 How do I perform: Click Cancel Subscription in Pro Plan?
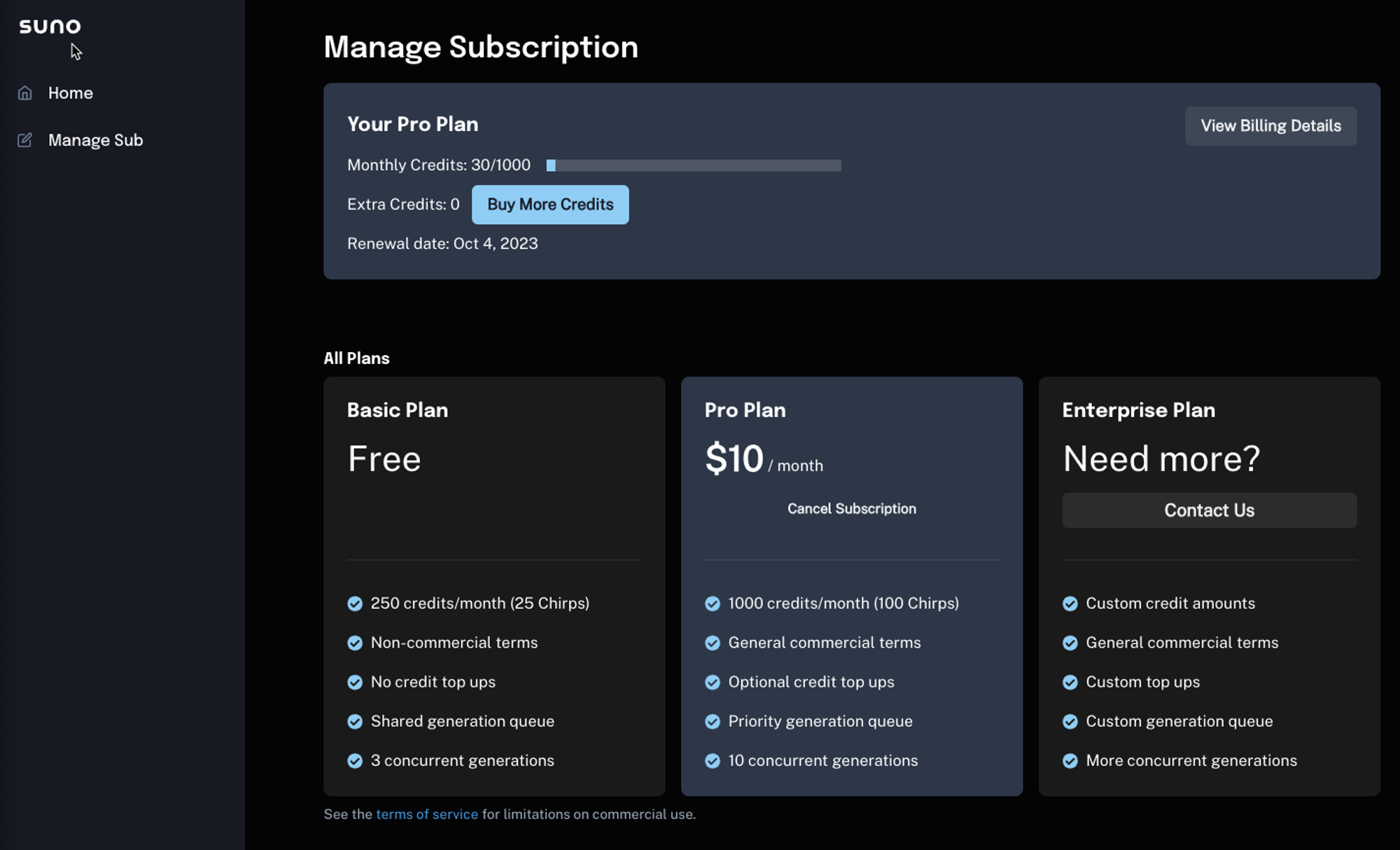click(851, 509)
